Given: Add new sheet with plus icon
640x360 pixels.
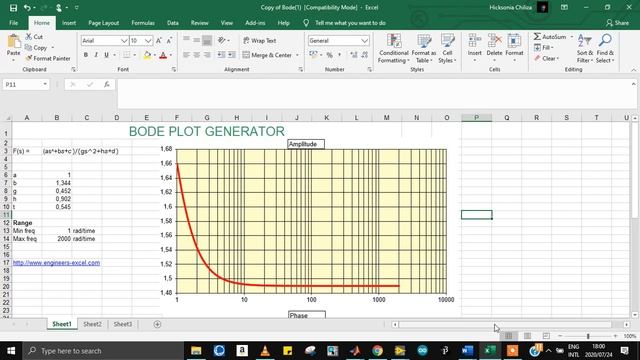Looking at the screenshot, I should tap(157, 324).
